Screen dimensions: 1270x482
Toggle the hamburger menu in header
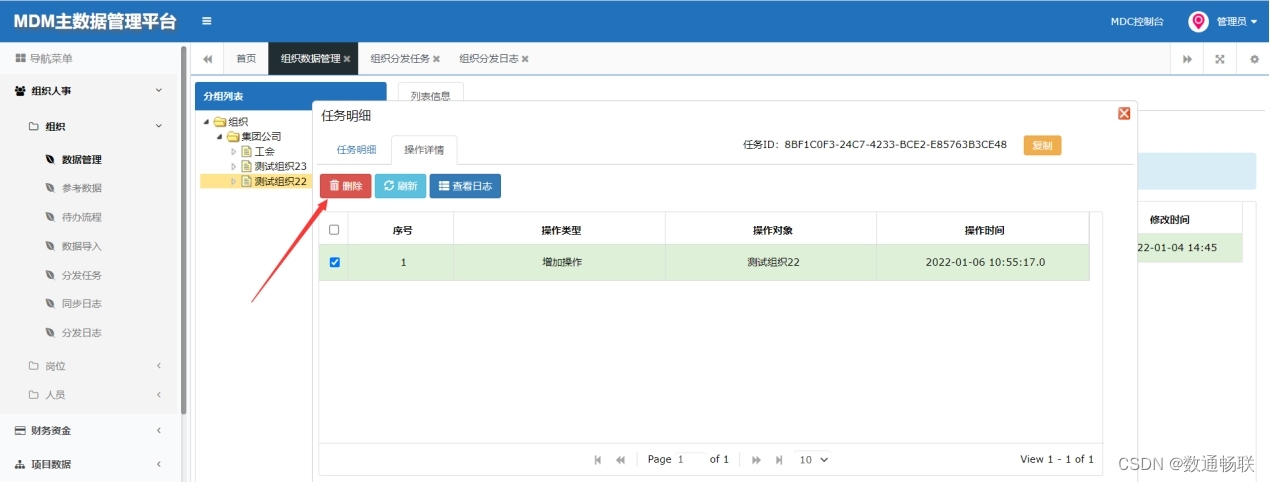click(206, 21)
